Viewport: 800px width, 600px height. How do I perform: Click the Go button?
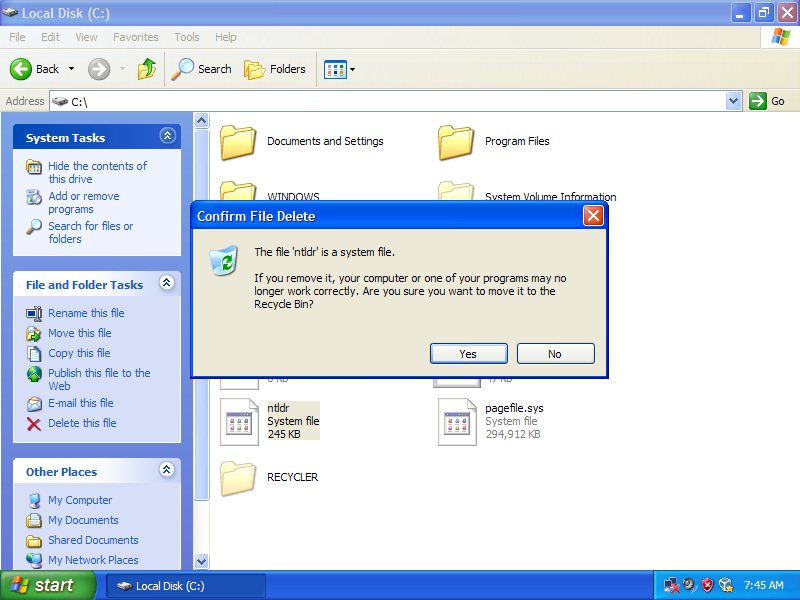(767, 101)
